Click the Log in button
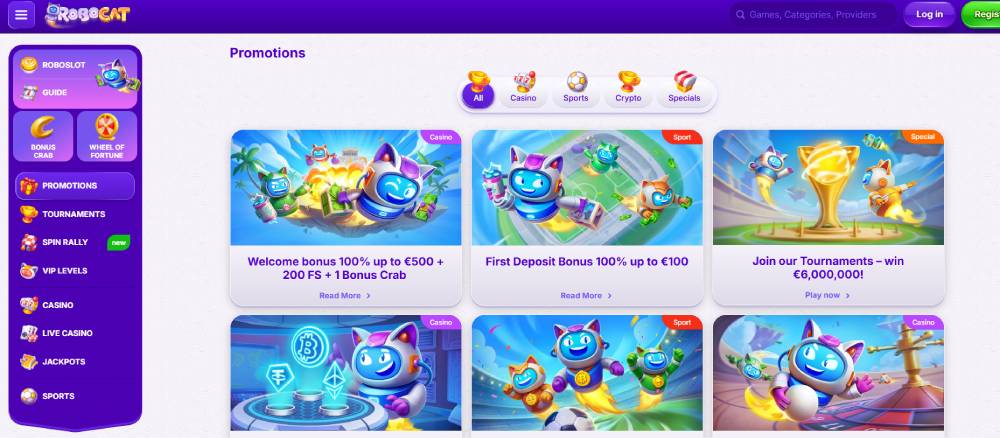This screenshot has width=1000, height=438. 929,15
